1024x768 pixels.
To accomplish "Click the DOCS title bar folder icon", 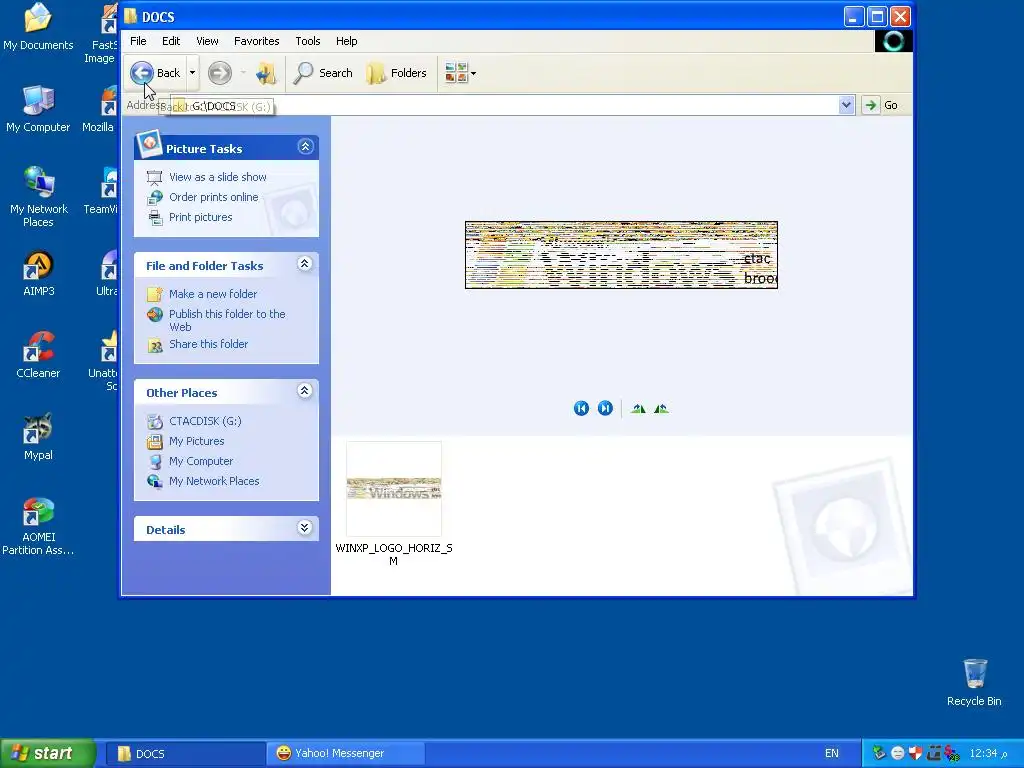I will 131,16.
